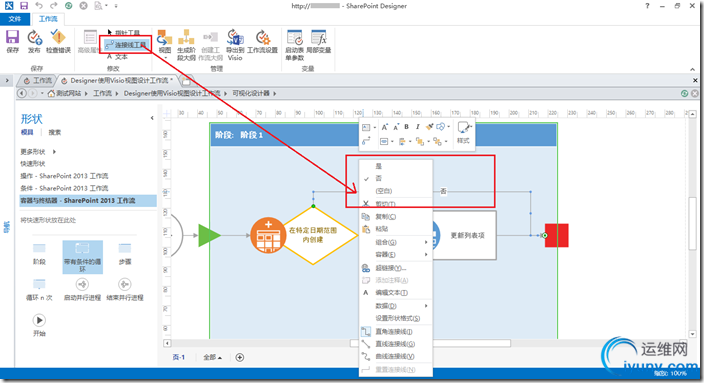Click the Undo arrow in title bar
Screen dimensions: 704x383
pyautogui.click(x=39, y=6)
